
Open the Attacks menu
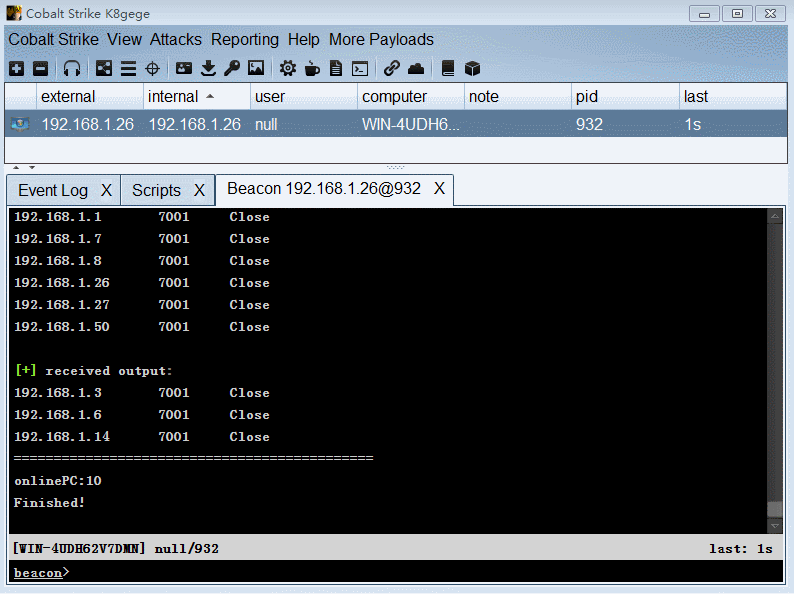(x=176, y=39)
